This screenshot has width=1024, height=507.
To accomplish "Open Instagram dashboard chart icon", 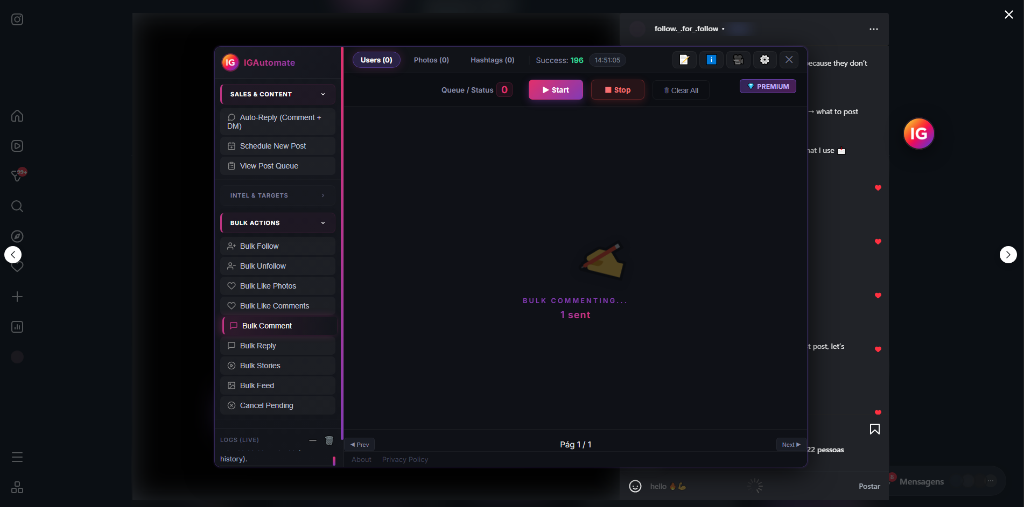I will [x=18, y=327].
